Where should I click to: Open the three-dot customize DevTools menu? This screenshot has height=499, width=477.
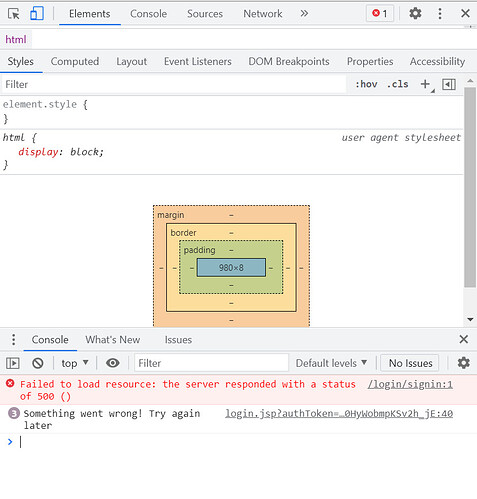pos(440,14)
